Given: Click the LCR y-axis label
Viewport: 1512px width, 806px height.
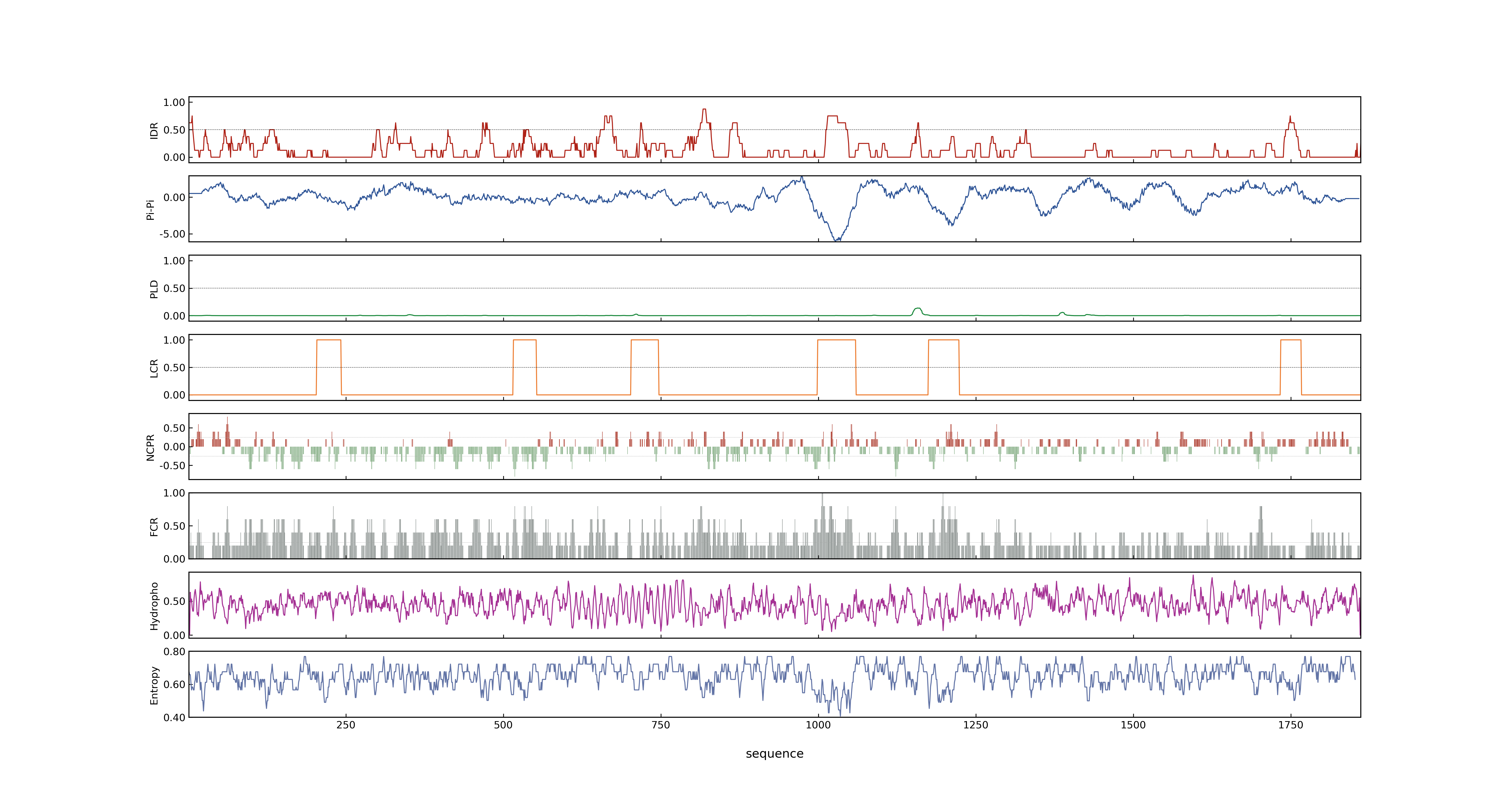Looking at the screenshot, I should [154, 368].
